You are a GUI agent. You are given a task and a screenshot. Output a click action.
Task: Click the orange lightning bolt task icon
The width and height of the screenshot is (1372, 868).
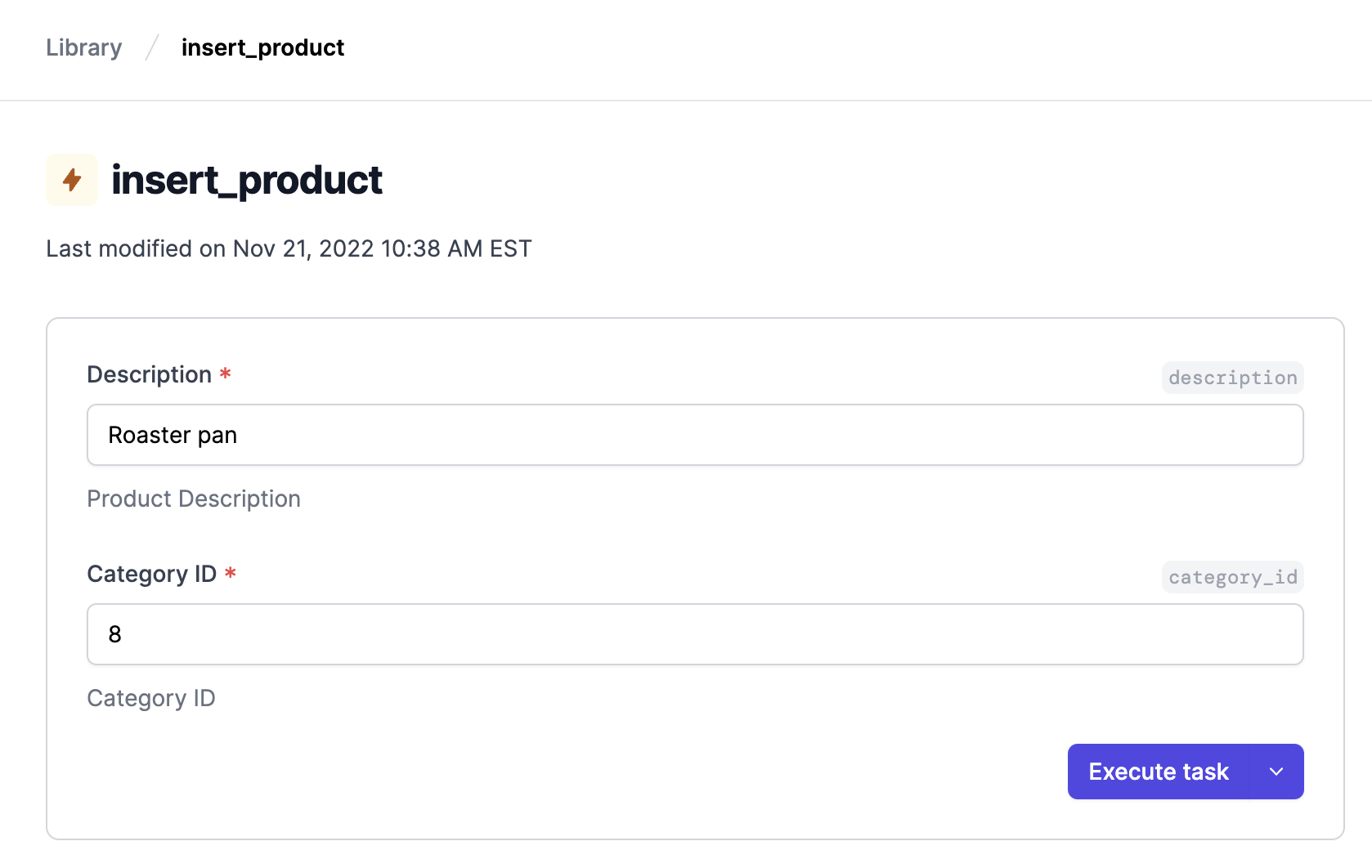click(x=72, y=180)
